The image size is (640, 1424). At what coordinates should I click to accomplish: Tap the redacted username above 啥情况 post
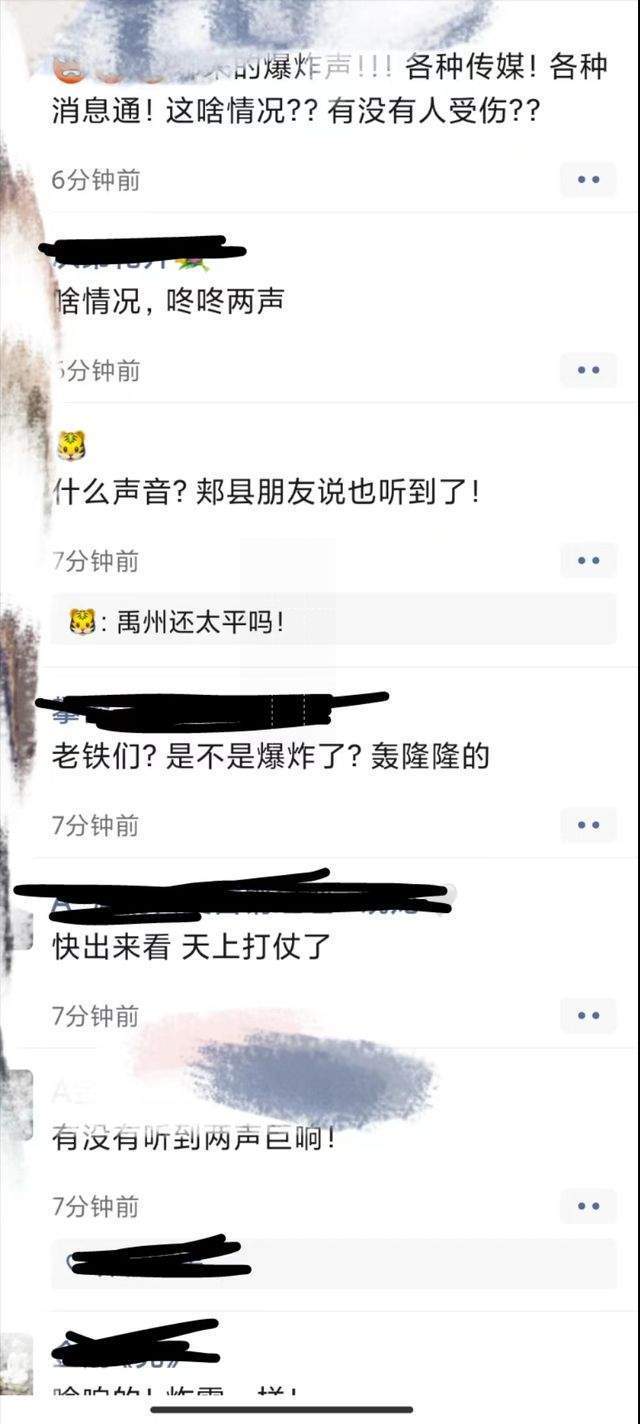[x=140, y=250]
